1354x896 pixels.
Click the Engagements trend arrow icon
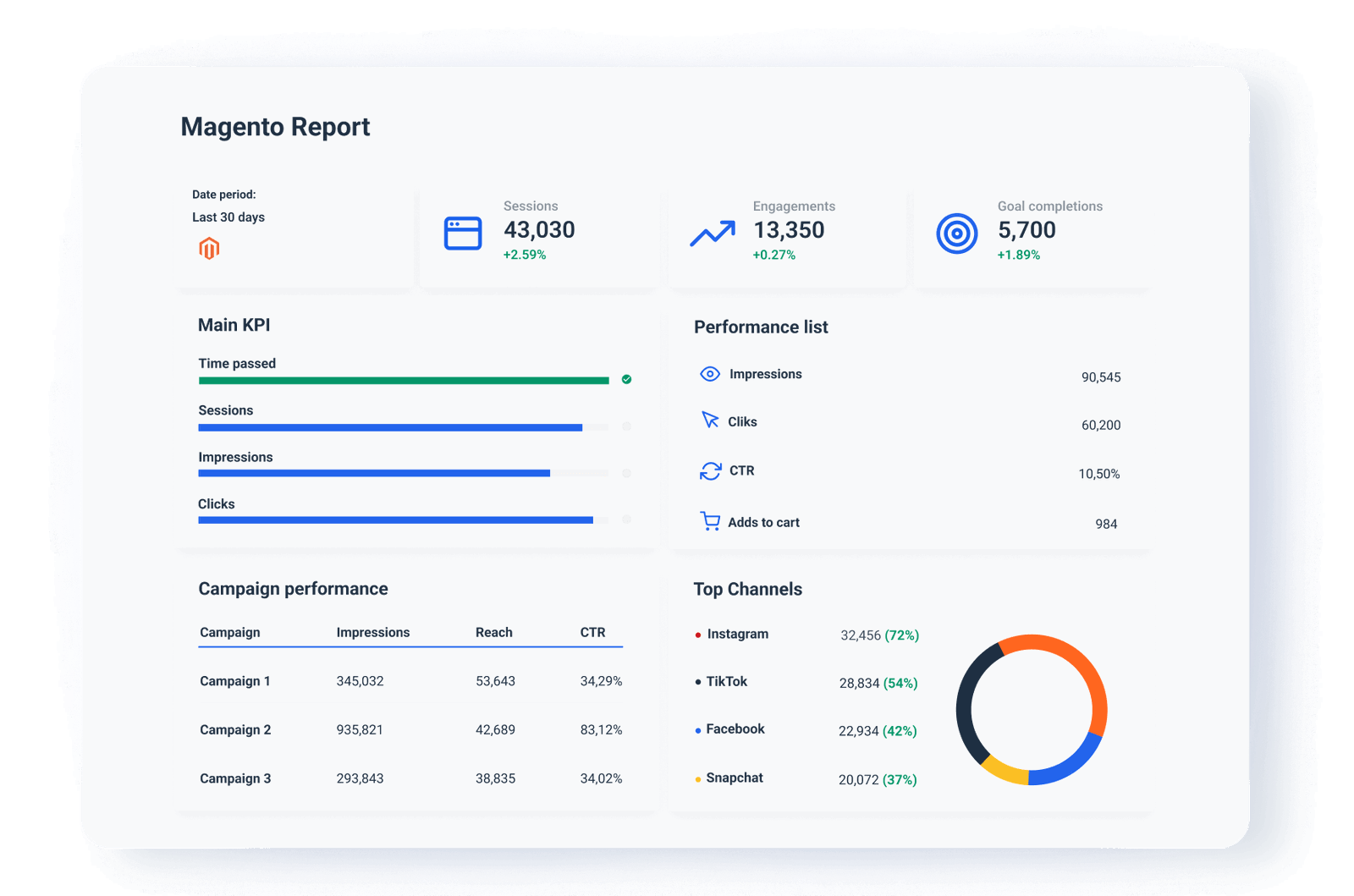pos(712,231)
